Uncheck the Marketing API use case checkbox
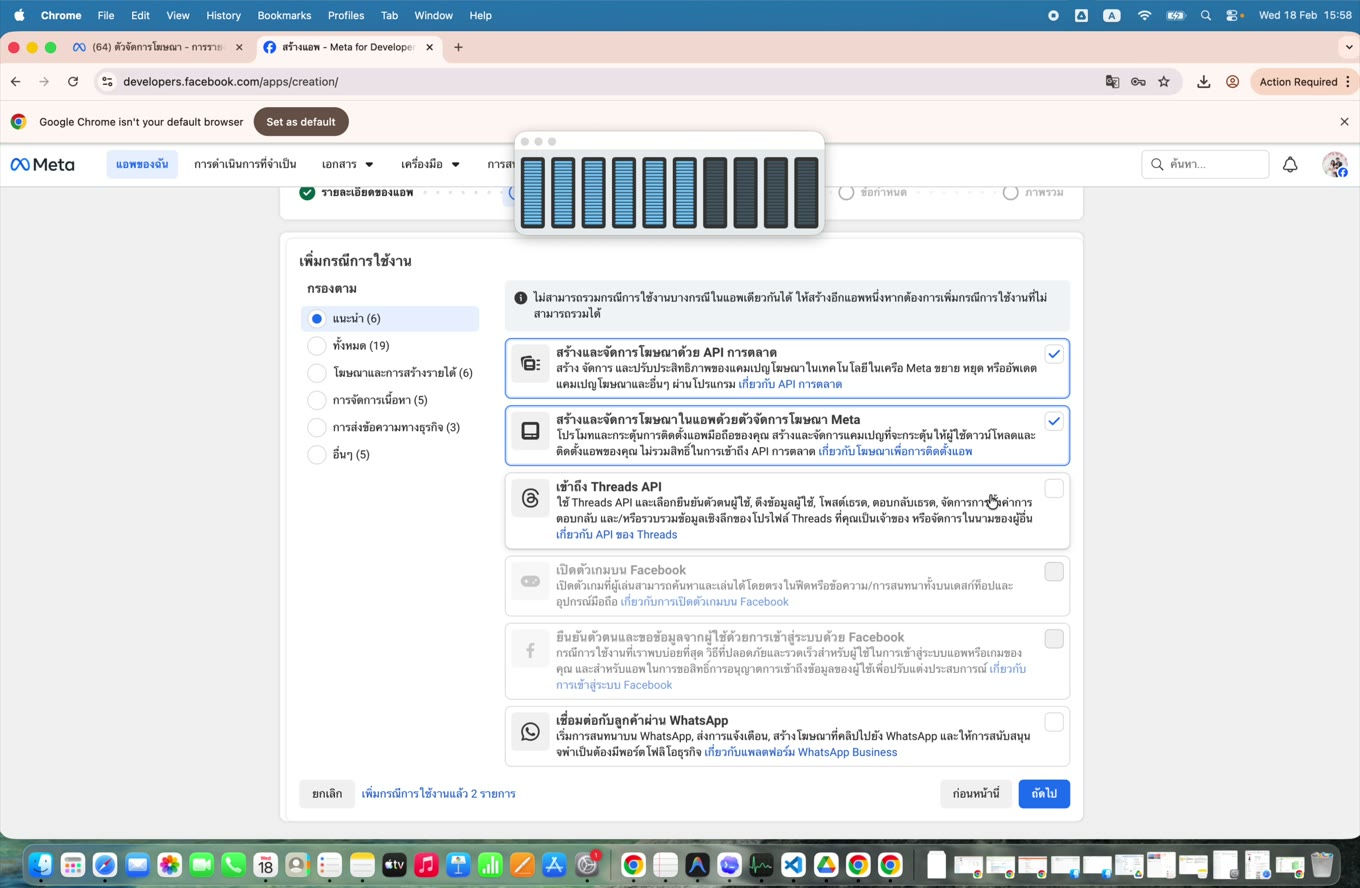Screen dimensions: 1360x888 pos(1053,354)
